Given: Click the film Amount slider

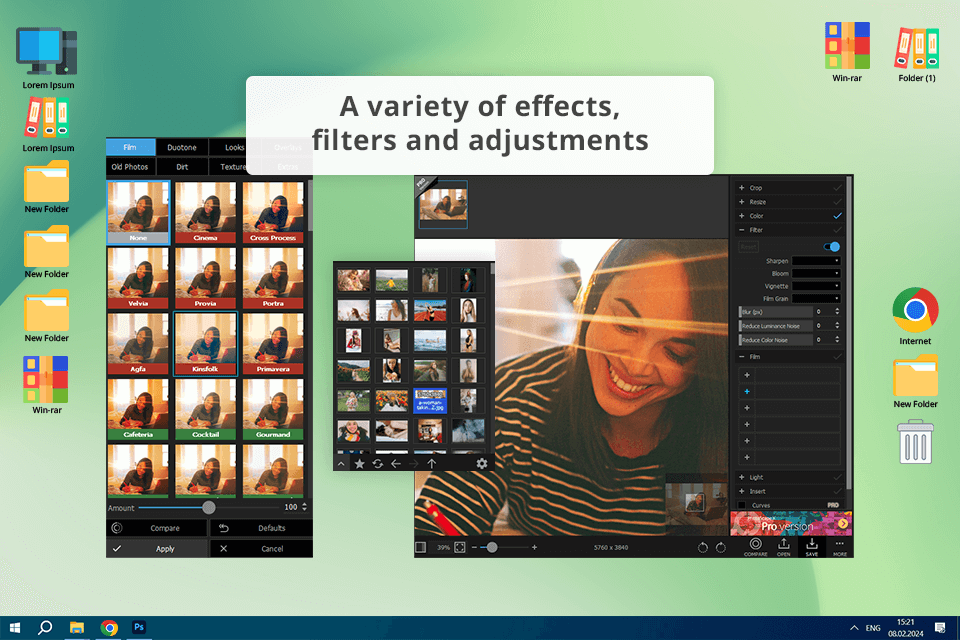Looking at the screenshot, I should [x=209, y=507].
